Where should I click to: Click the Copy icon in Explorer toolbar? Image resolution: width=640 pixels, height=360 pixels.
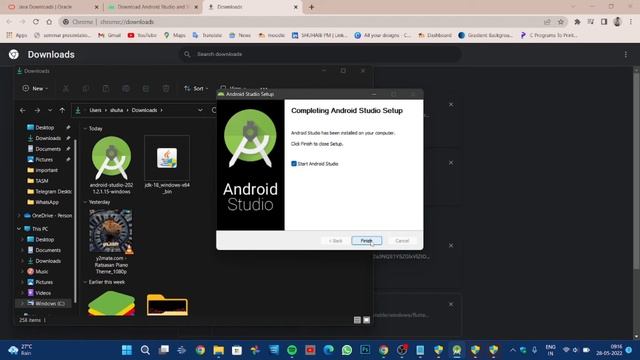[86, 88]
